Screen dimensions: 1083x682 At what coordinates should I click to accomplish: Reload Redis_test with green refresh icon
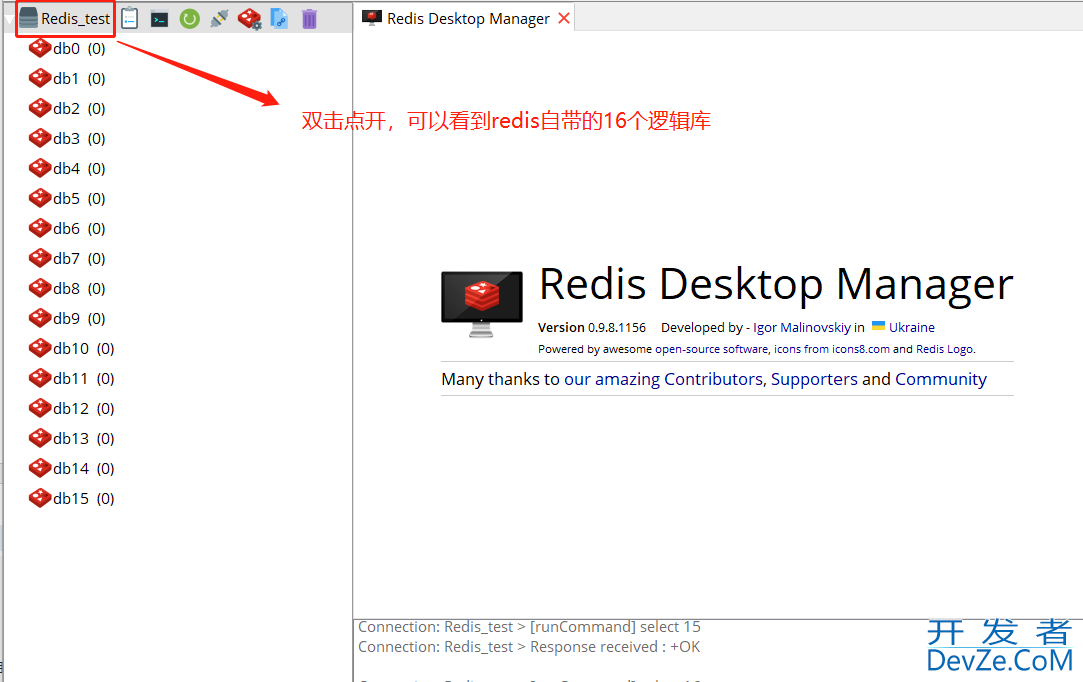point(189,19)
